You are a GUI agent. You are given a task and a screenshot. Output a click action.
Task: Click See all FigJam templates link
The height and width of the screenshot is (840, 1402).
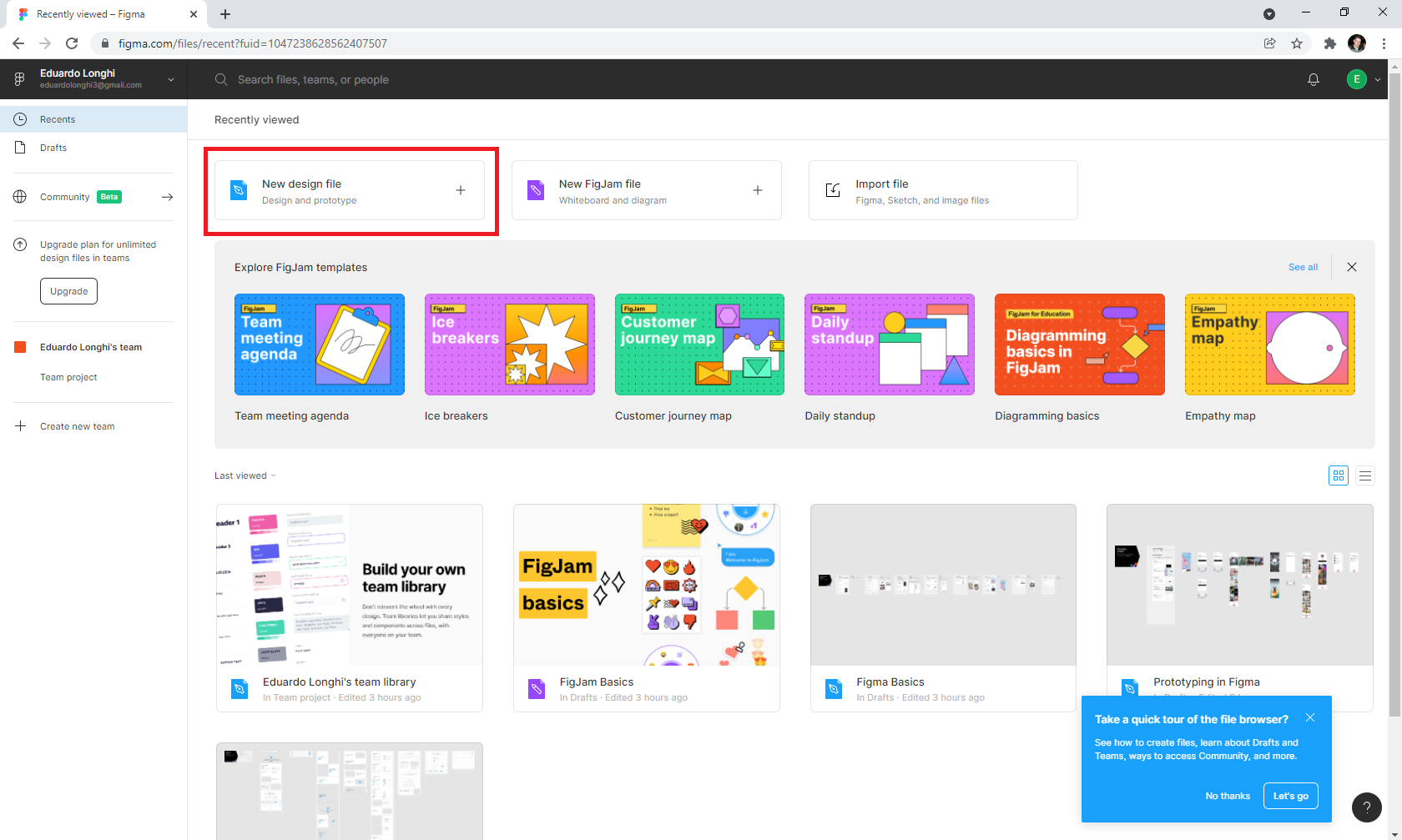point(1303,267)
